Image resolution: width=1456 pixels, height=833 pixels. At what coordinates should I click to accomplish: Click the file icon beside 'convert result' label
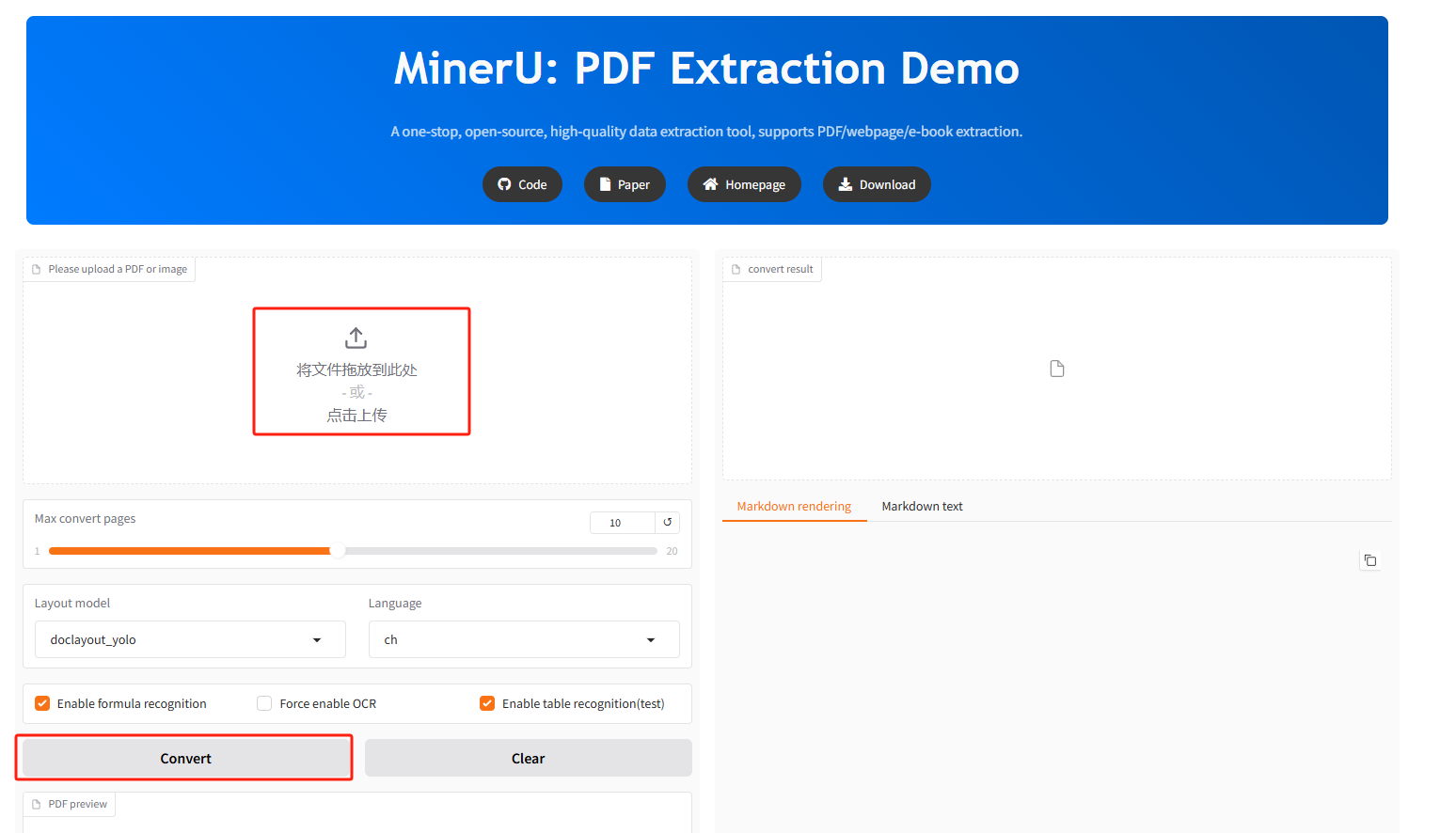[736, 269]
